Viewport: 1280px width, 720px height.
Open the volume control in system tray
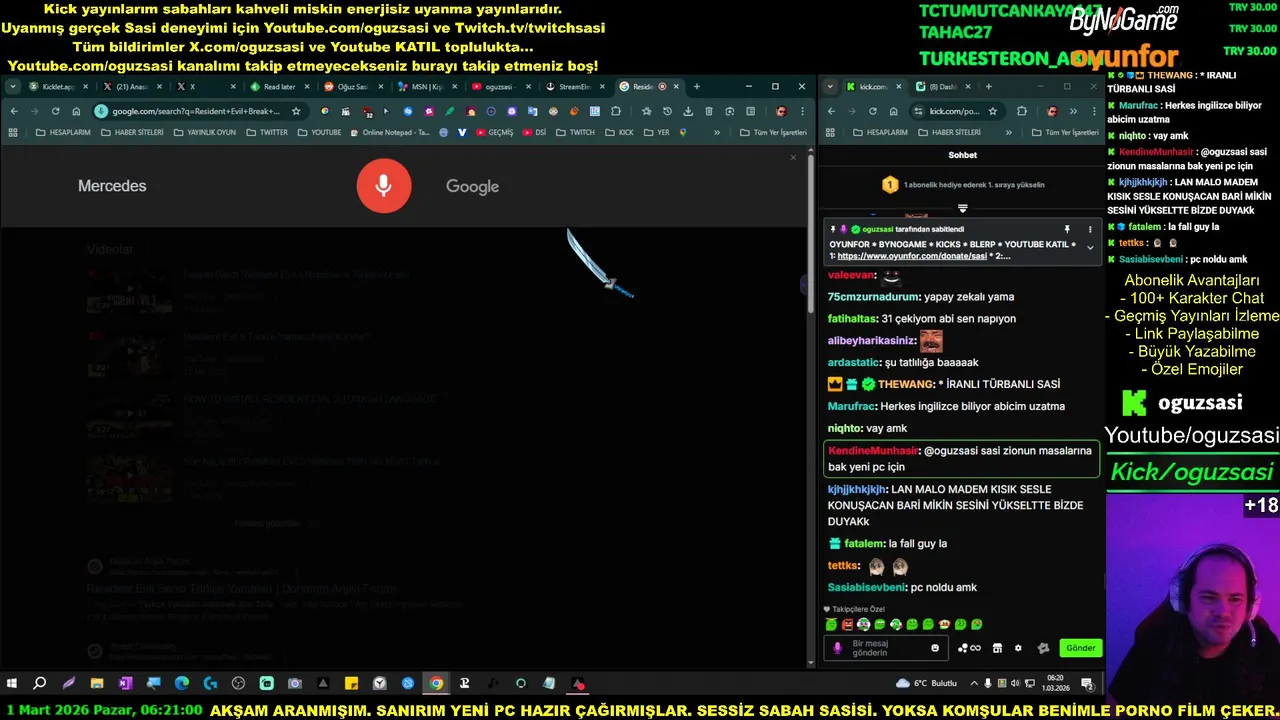click(x=1015, y=684)
